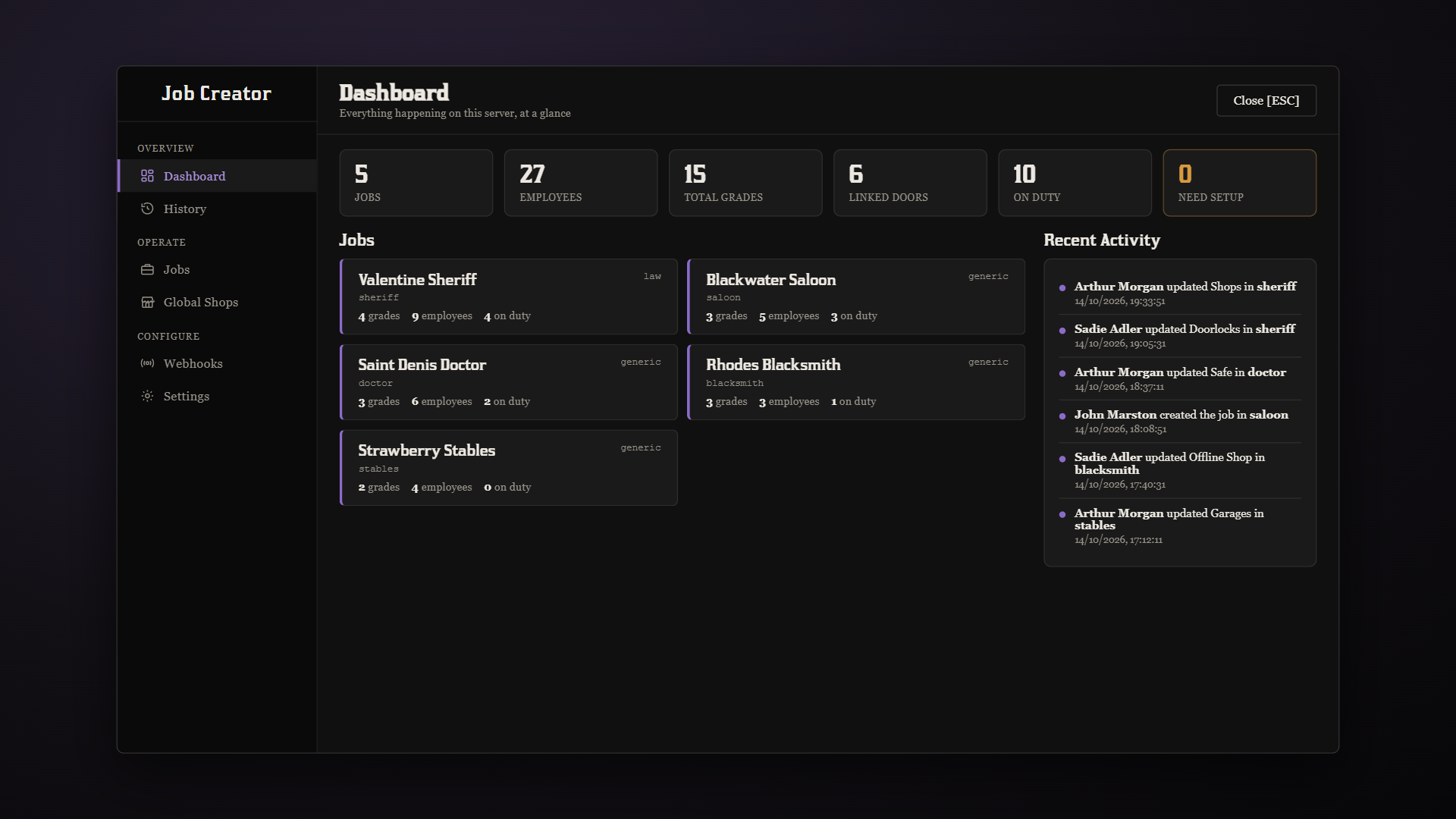
Task: Select the 0 Need Setup tile
Action: click(x=1240, y=183)
